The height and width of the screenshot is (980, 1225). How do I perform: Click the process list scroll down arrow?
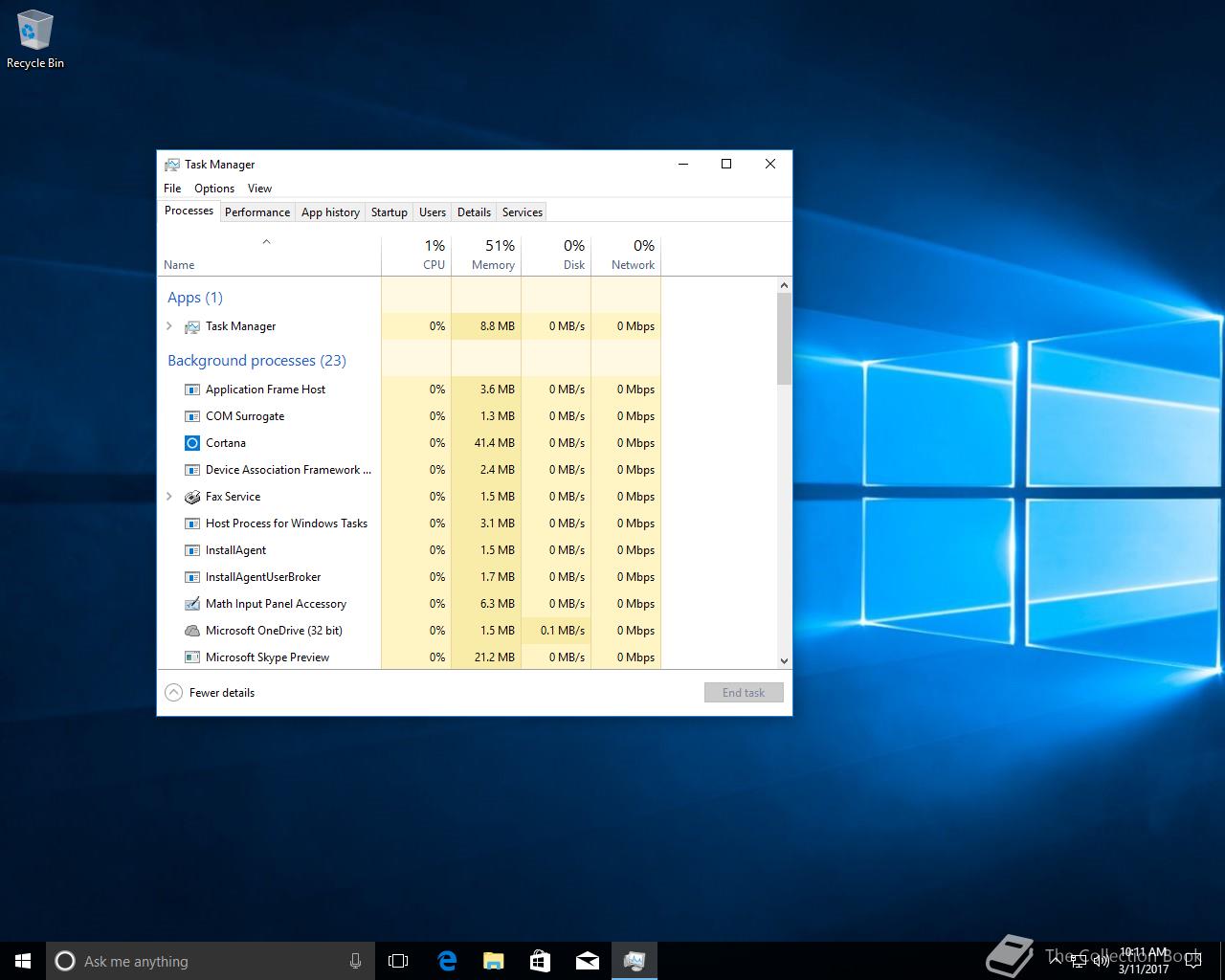(784, 660)
